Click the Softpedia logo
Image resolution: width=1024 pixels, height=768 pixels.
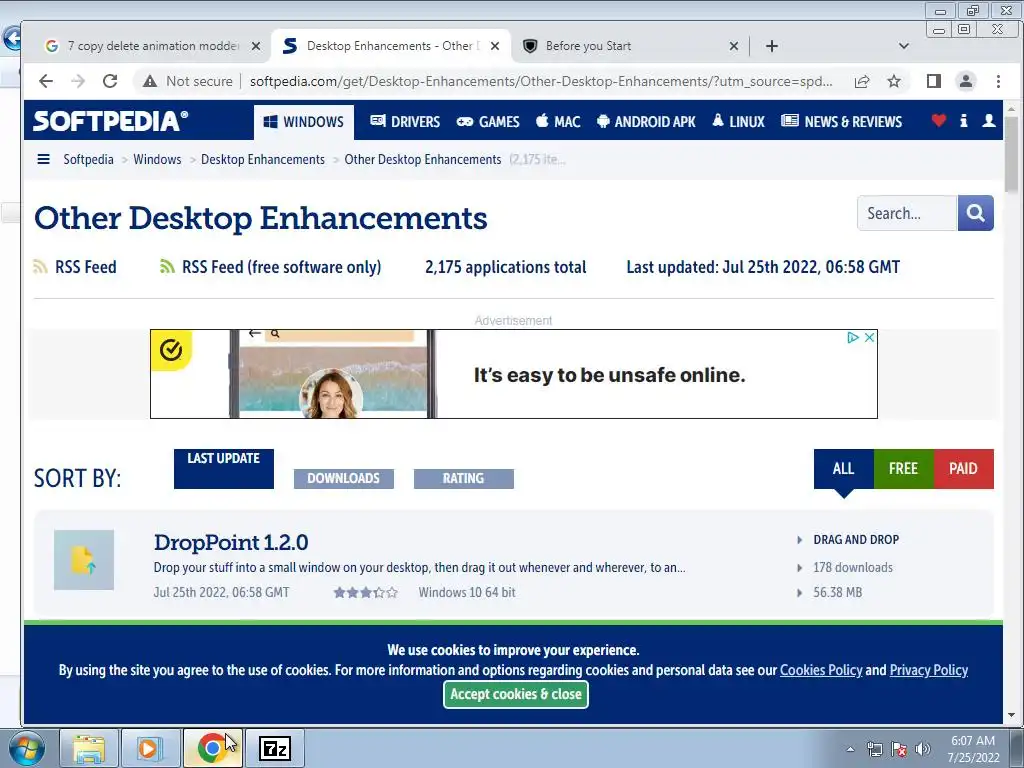(110, 121)
